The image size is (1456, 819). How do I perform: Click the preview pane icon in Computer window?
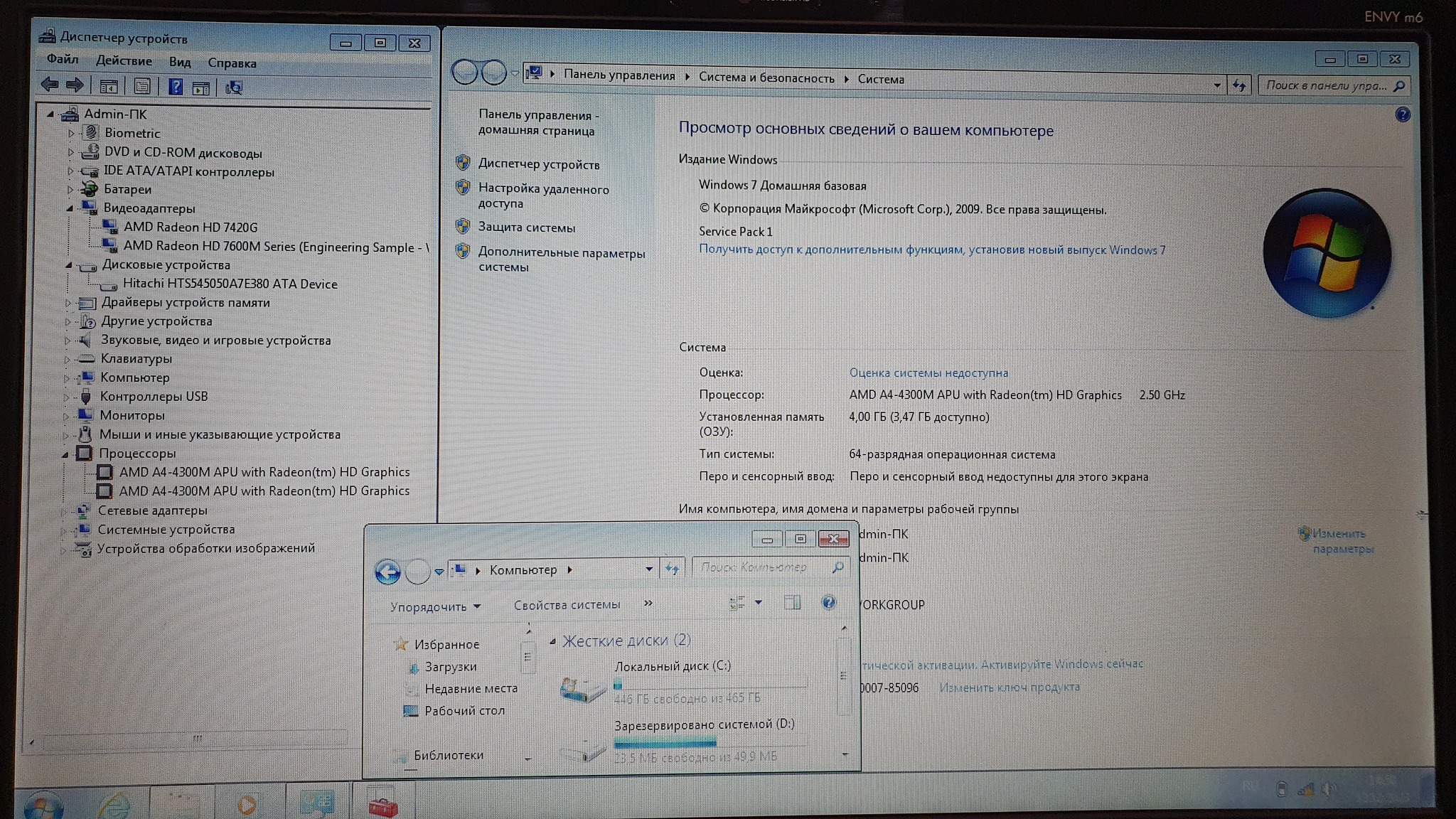[792, 603]
